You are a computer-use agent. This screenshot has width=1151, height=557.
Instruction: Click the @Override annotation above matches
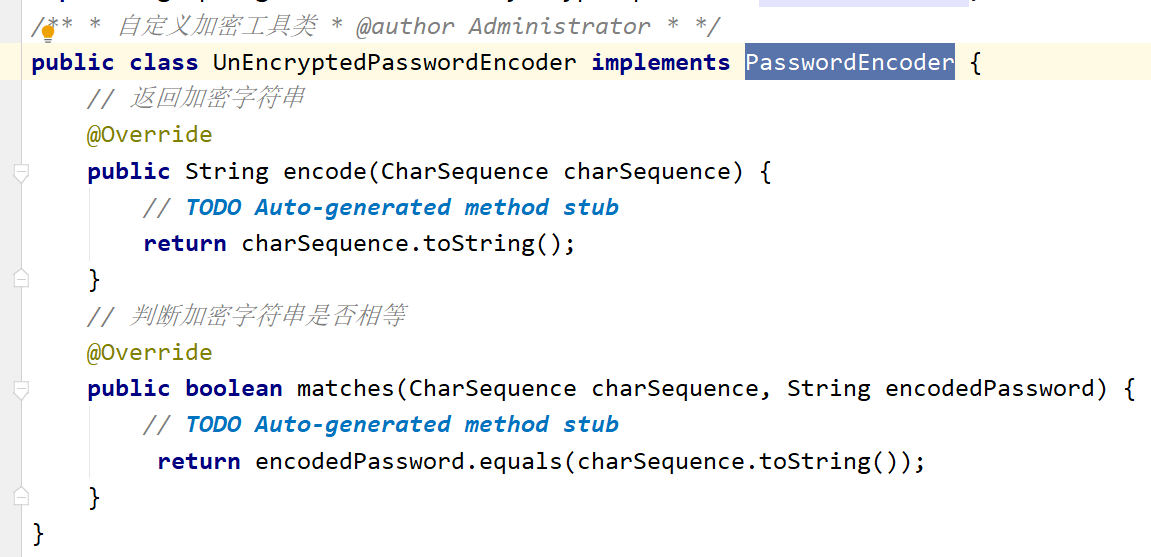pyautogui.click(x=149, y=352)
